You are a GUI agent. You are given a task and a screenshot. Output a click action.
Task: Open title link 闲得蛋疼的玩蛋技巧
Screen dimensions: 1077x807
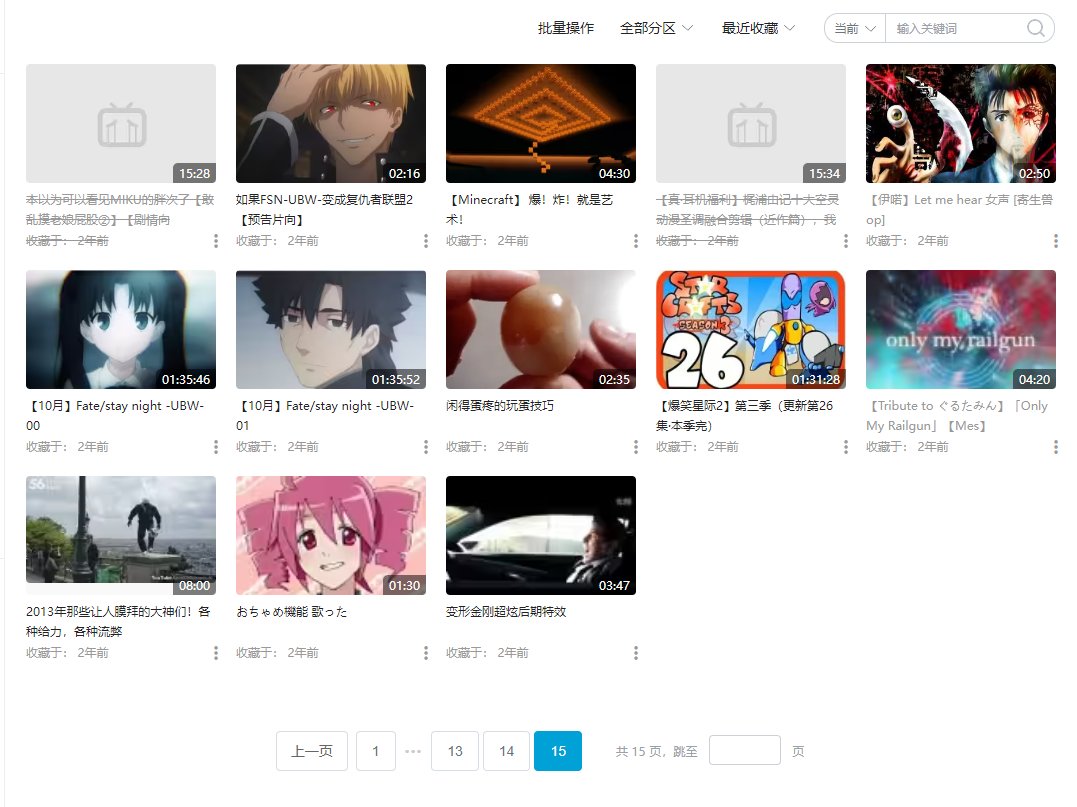pyautogui.click(x=500, y=406)
